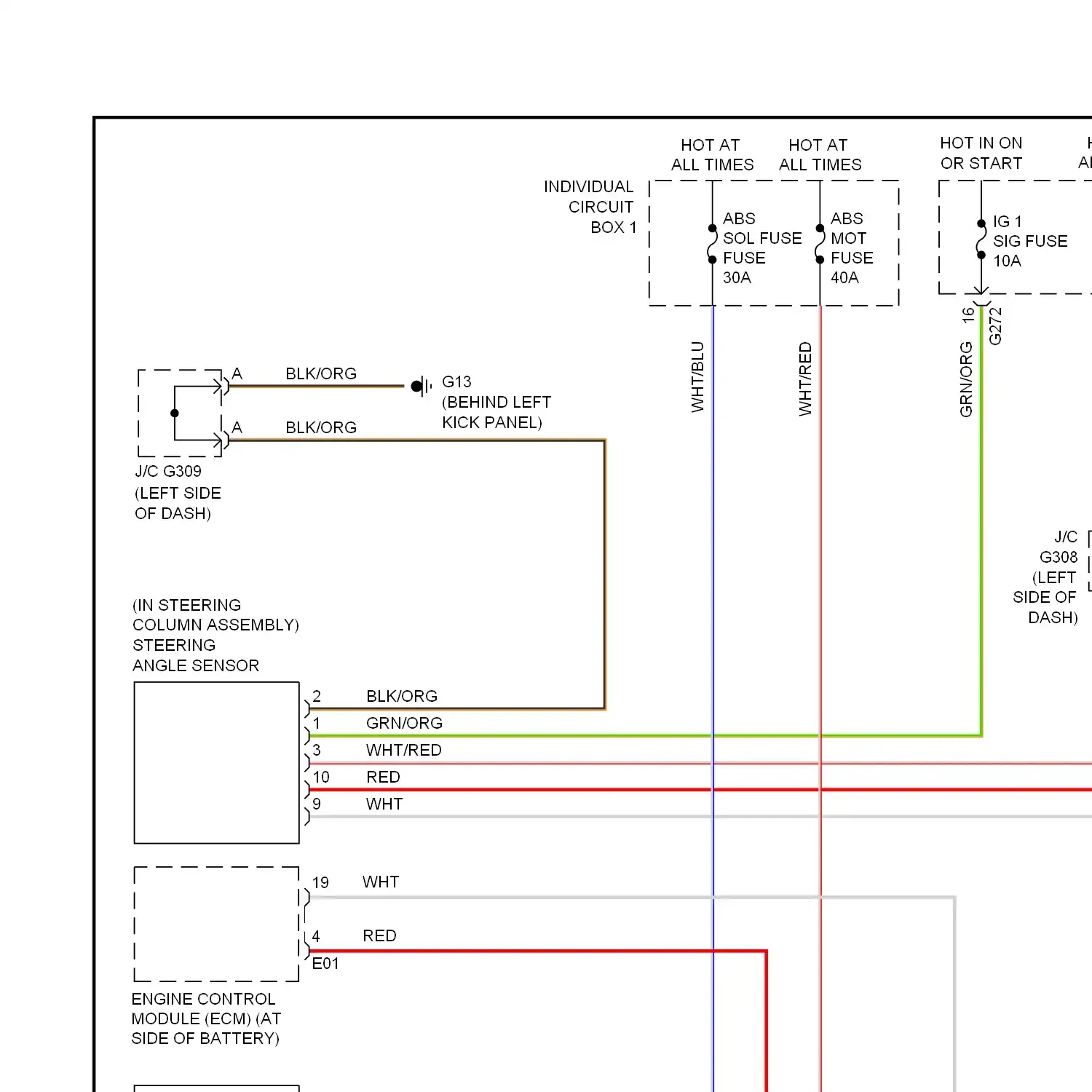Screen dimensions: 1092x1092
Task: Select the J/C G309 dashed junction box
Action: (180, 413)
